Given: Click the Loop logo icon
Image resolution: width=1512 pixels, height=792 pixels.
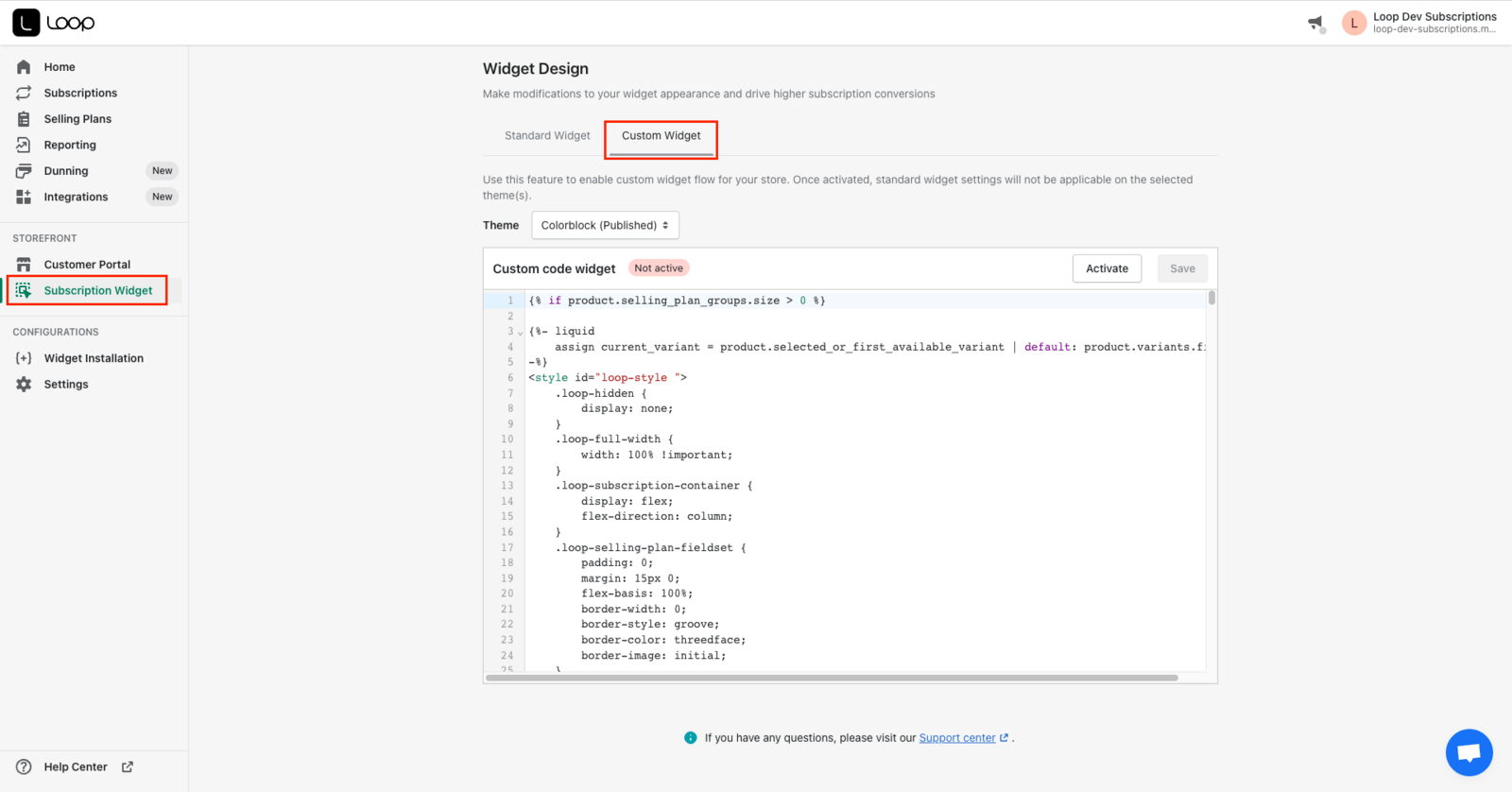Looking at the screenshot, I should pyautogui.click(x=26, y=23).
